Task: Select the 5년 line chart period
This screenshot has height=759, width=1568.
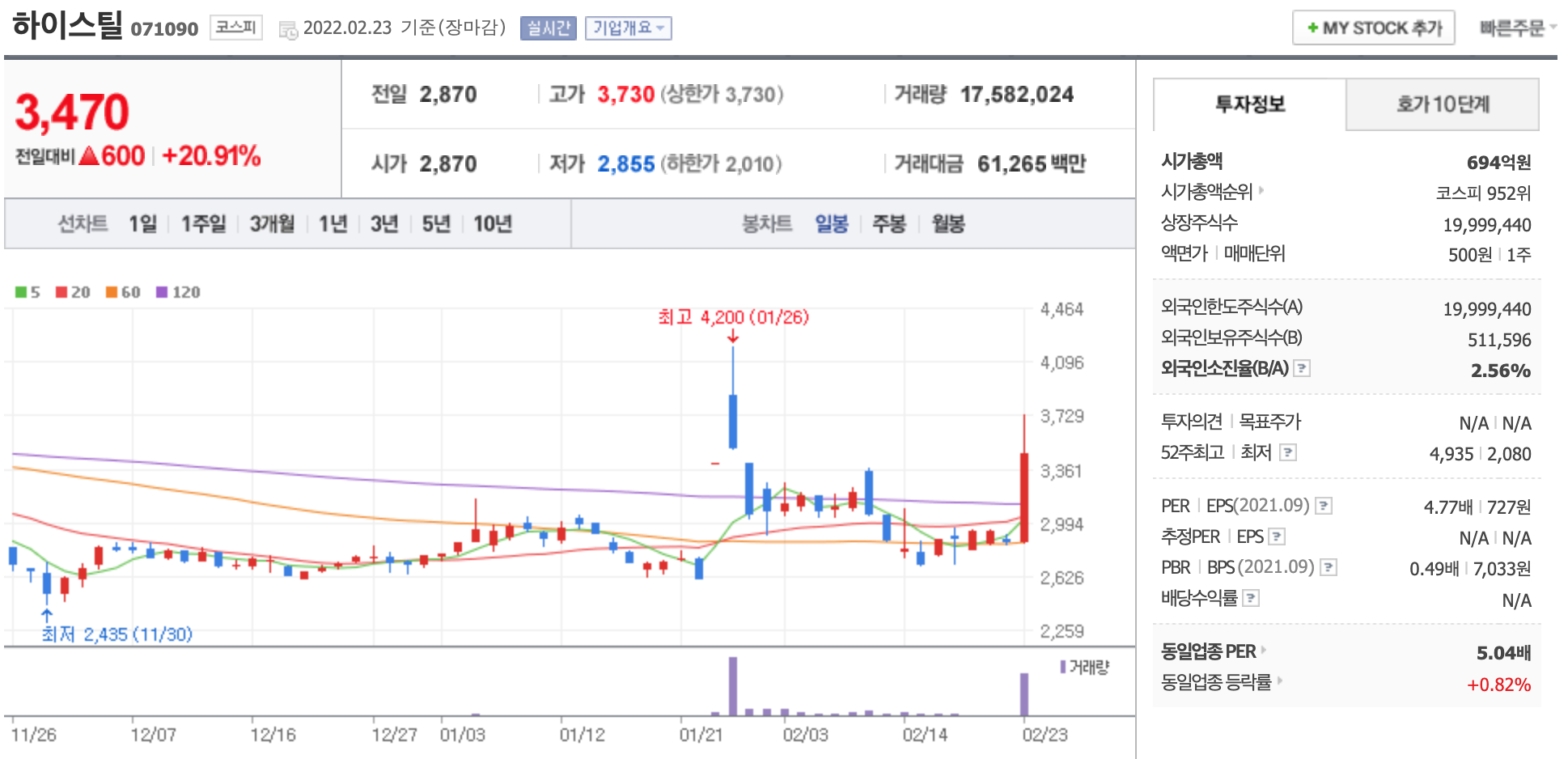Action: click(436, 224)
